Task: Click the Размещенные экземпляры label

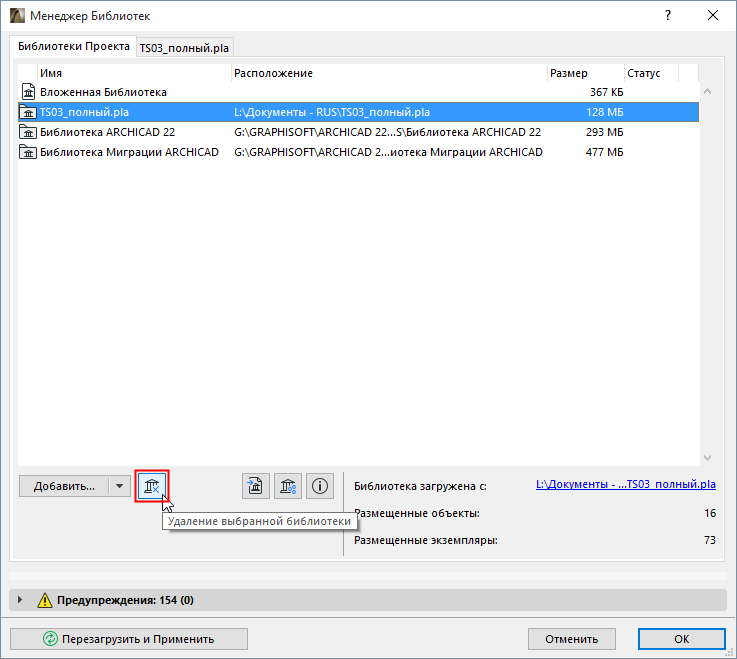Action: 426,541
